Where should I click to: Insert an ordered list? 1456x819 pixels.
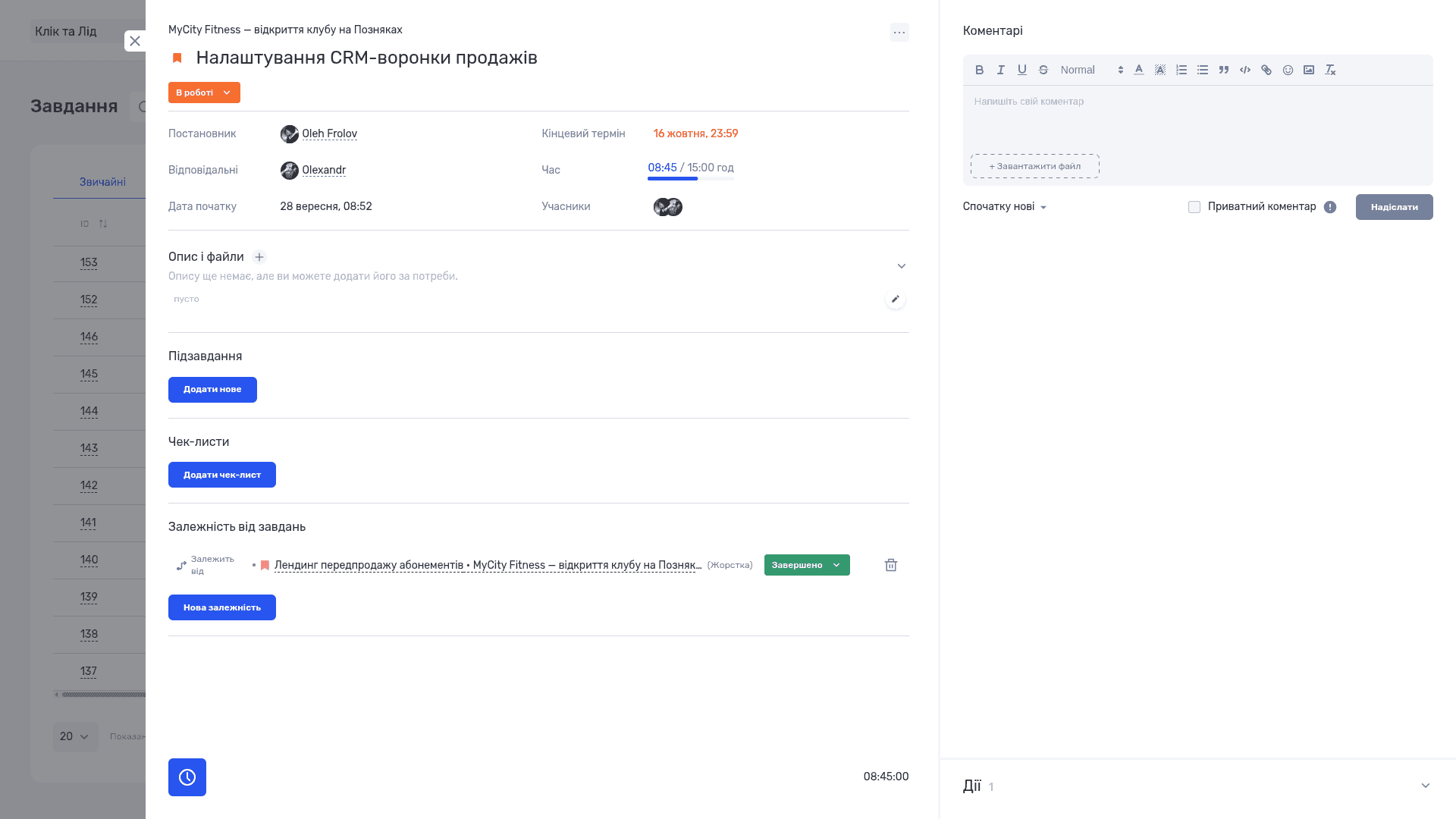pos(1181,70)
